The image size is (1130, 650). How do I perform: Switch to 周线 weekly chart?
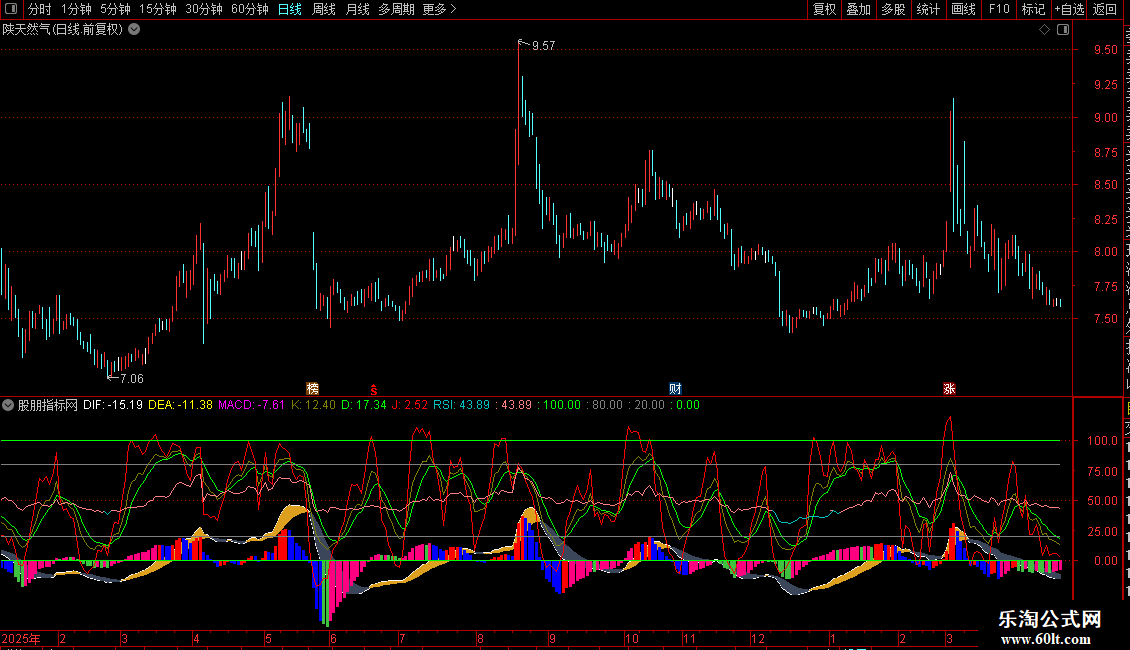click(x=324, y=9)
